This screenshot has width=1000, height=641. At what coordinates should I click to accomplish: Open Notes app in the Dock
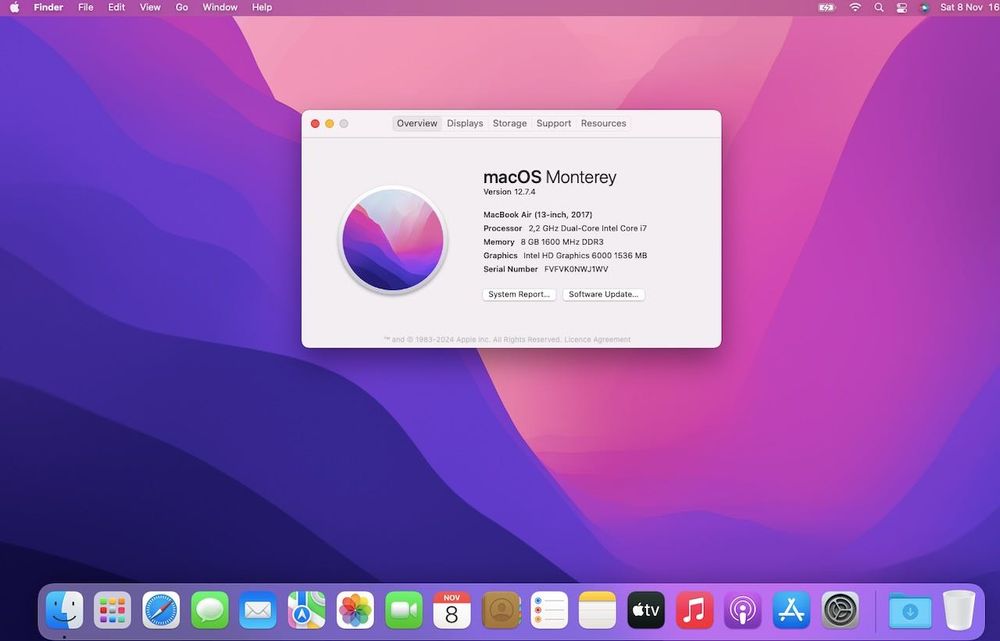click(x=598, y=610)
